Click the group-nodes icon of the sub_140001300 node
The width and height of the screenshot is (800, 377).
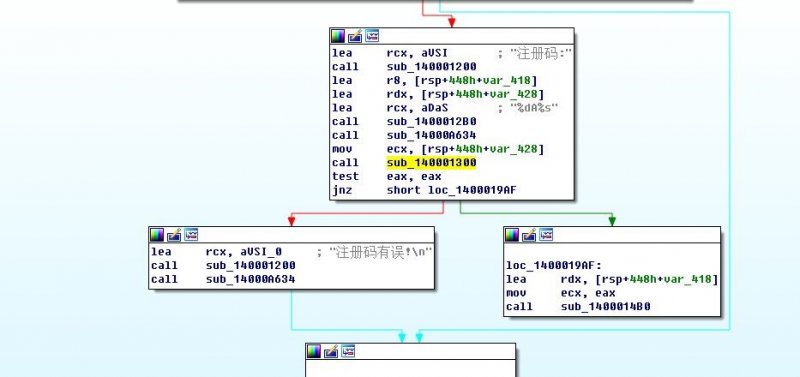tap(372, 36)
